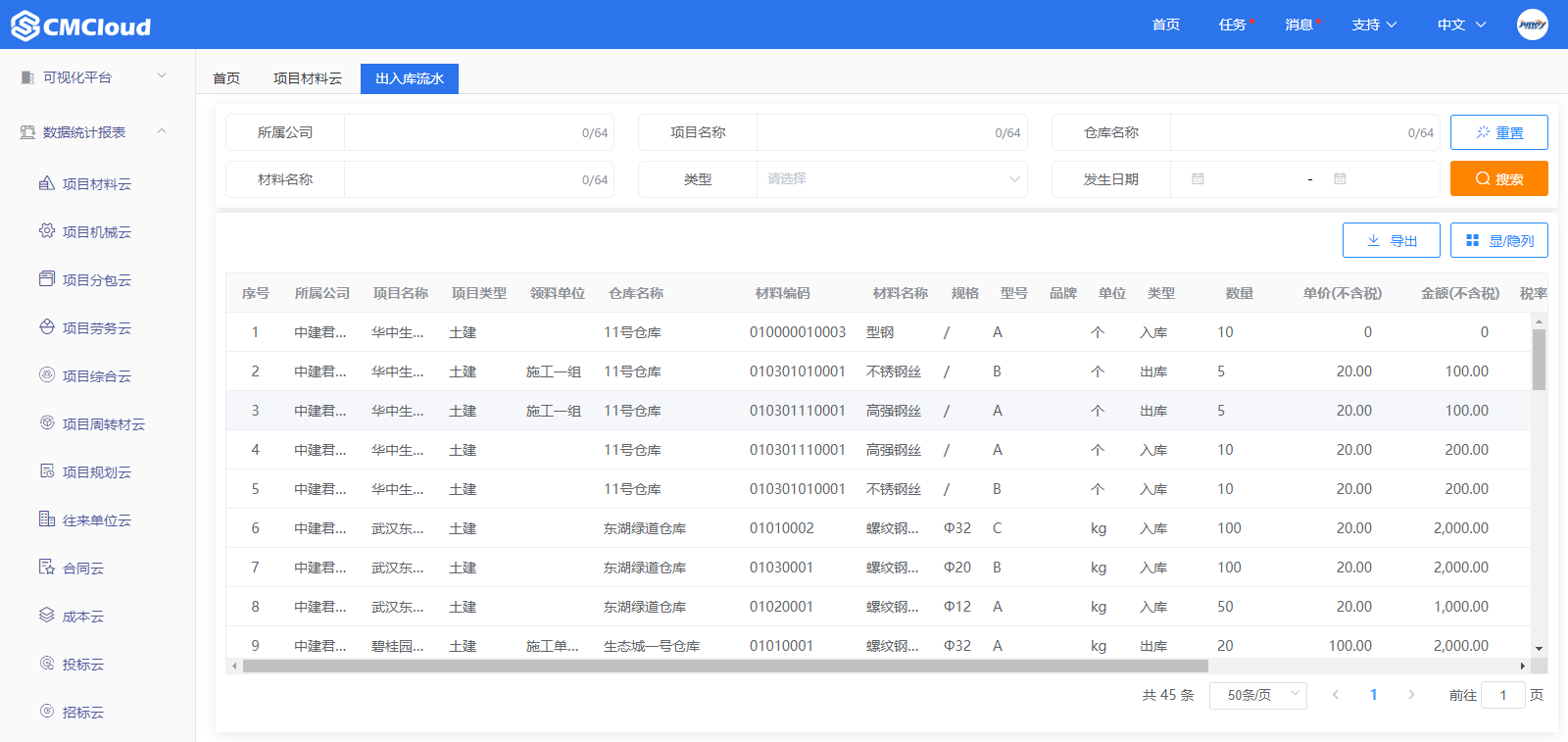Click the CMCloud logo
The width and height of the screenshot is (1568, 742).
click(x=81, y=25)
